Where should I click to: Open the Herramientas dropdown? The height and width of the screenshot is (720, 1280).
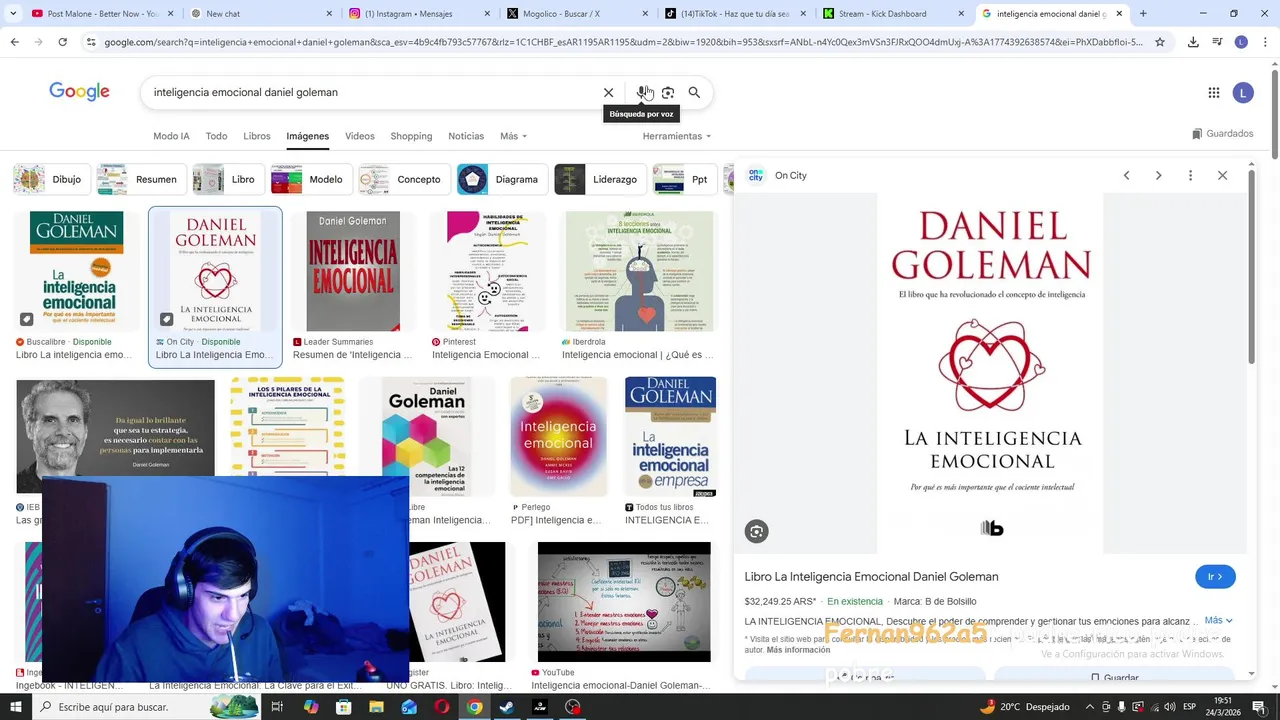click(677, 136)
